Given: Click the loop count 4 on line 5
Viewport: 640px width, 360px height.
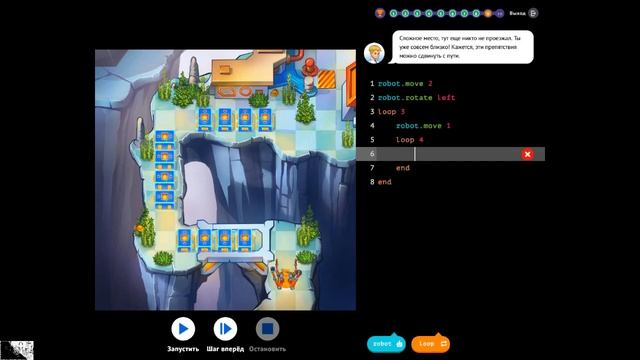Looking at the screenshot, I should coord(421,140).
